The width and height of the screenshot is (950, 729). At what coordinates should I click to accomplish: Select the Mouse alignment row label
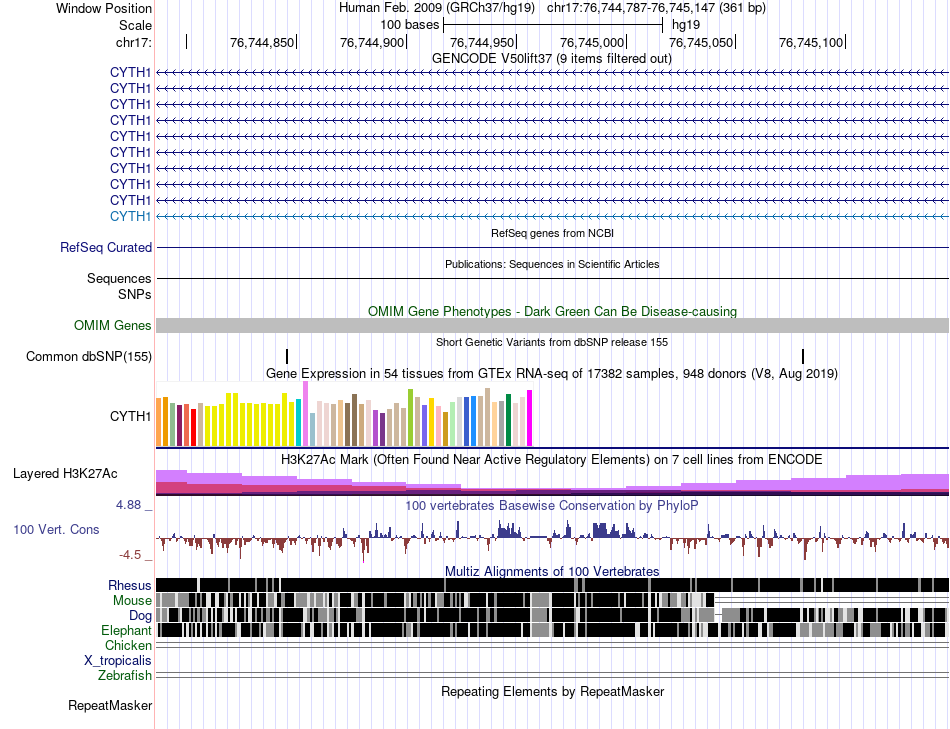[132, 601]
